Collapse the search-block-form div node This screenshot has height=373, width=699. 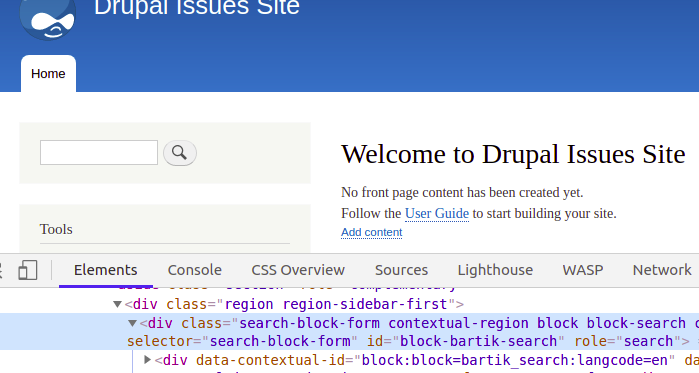click(132, 323)
